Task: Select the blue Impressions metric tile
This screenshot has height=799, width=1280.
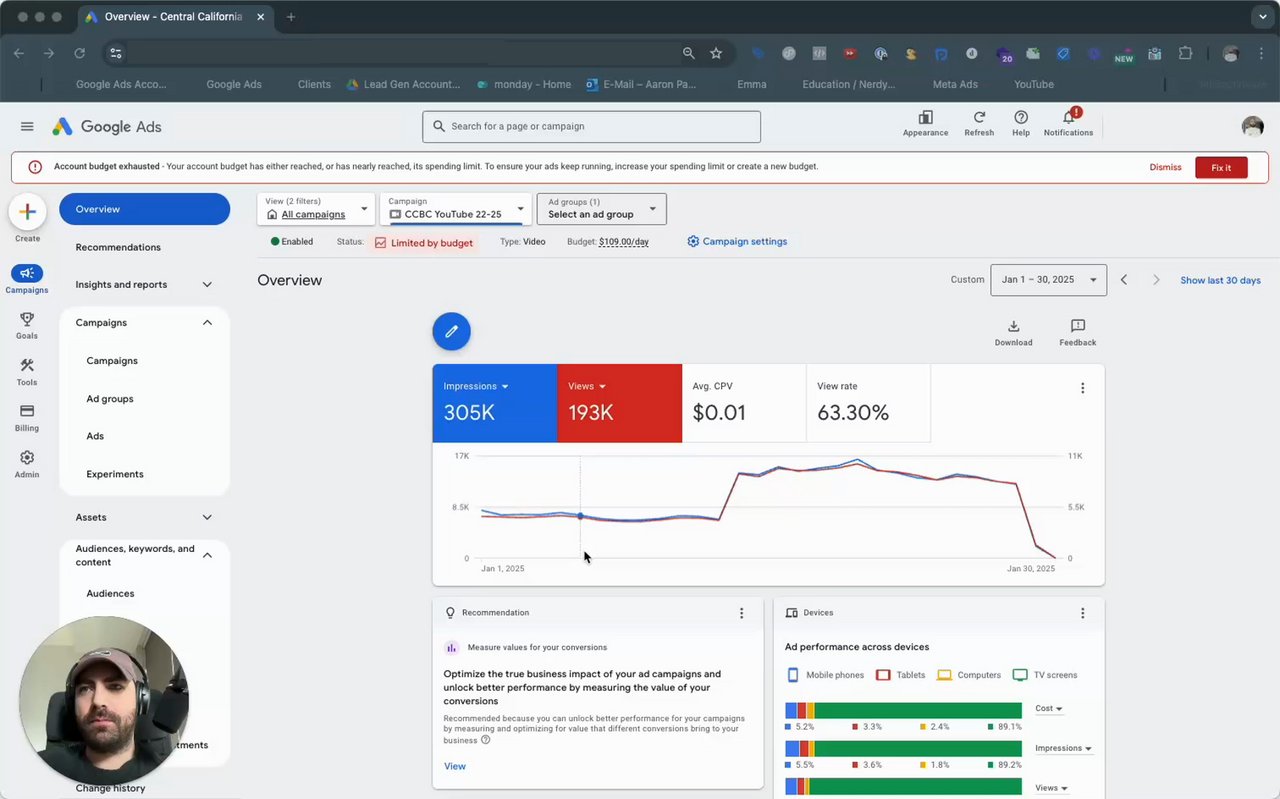Action: click(x=494, y=402)
